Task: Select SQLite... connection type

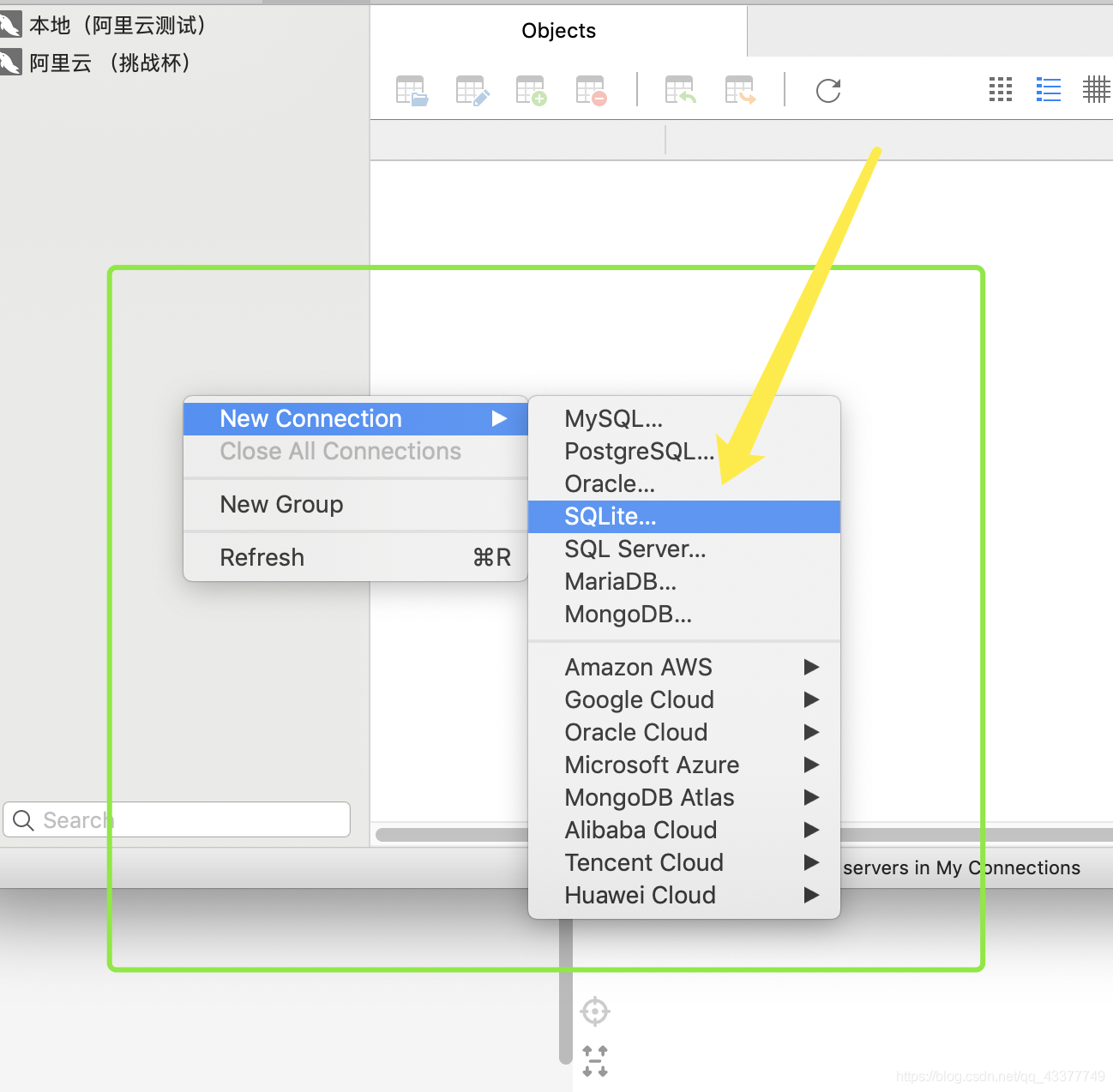Action: tap(684, 517)
